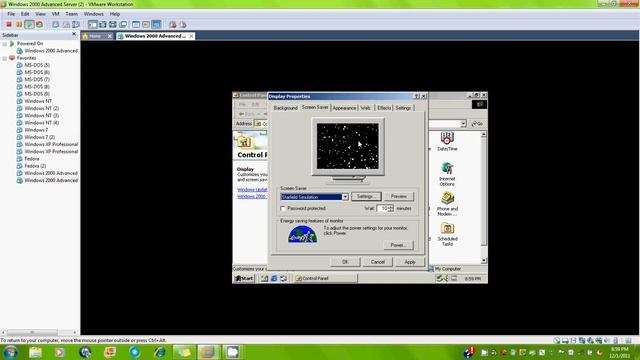Open the Screen Saver selection dropdown
This screenshot has width=640, height=360.
click(345, 197)
